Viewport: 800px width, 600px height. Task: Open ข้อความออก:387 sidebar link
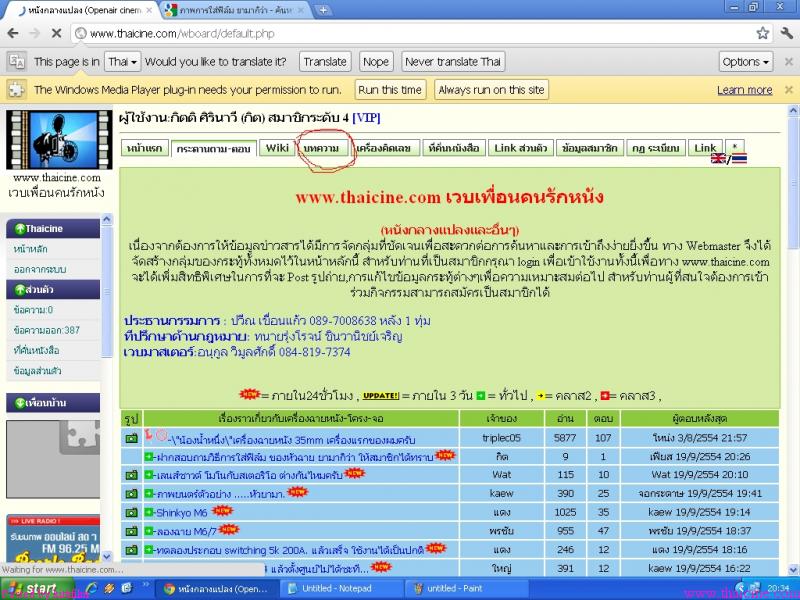coord(47,330)
